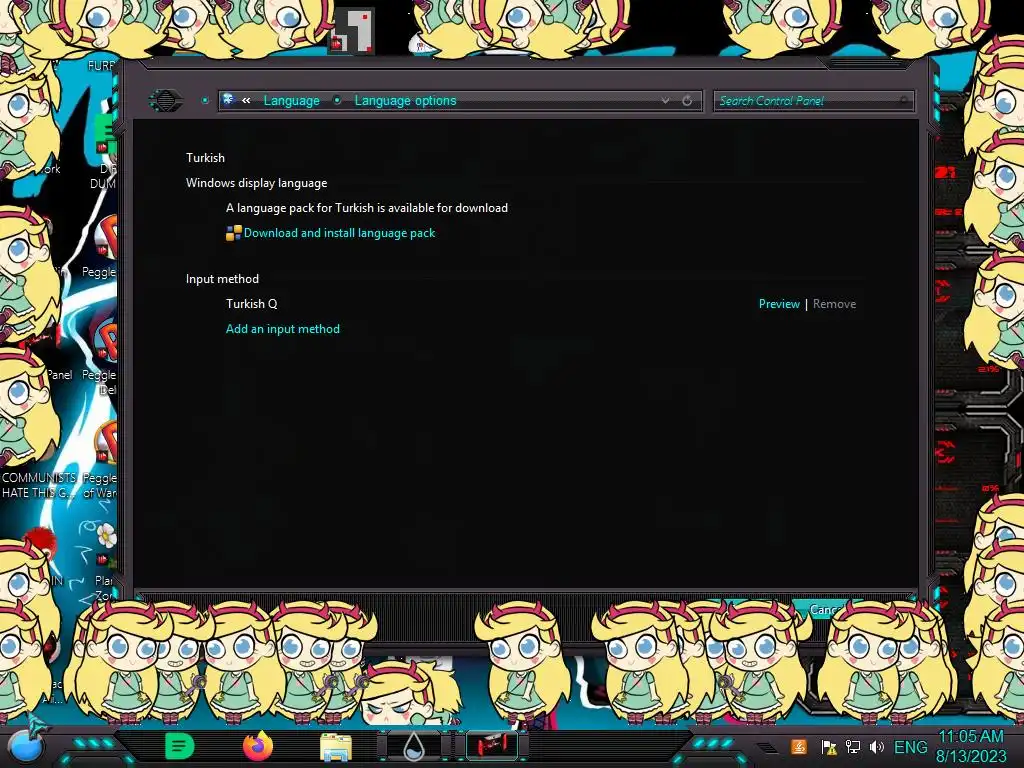Open the clock showing 11:05 AM

[x=971, y=746]
